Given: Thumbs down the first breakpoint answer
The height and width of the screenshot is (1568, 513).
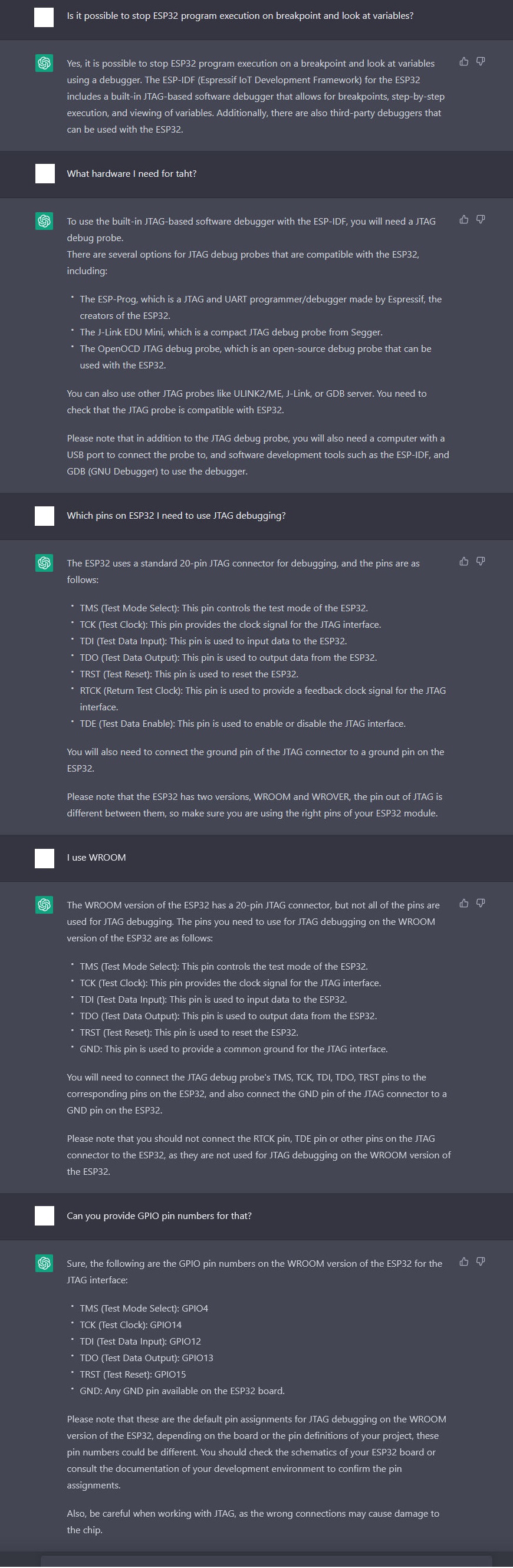Looking at the screenshot, I should (481, 61).
